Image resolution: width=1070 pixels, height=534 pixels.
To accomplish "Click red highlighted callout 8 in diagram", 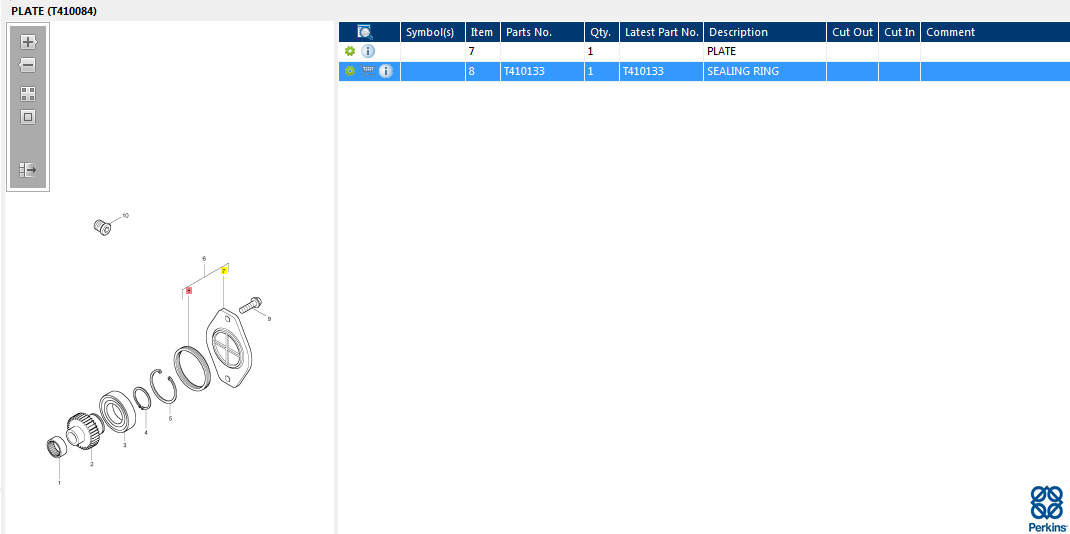I will (189, 291).
